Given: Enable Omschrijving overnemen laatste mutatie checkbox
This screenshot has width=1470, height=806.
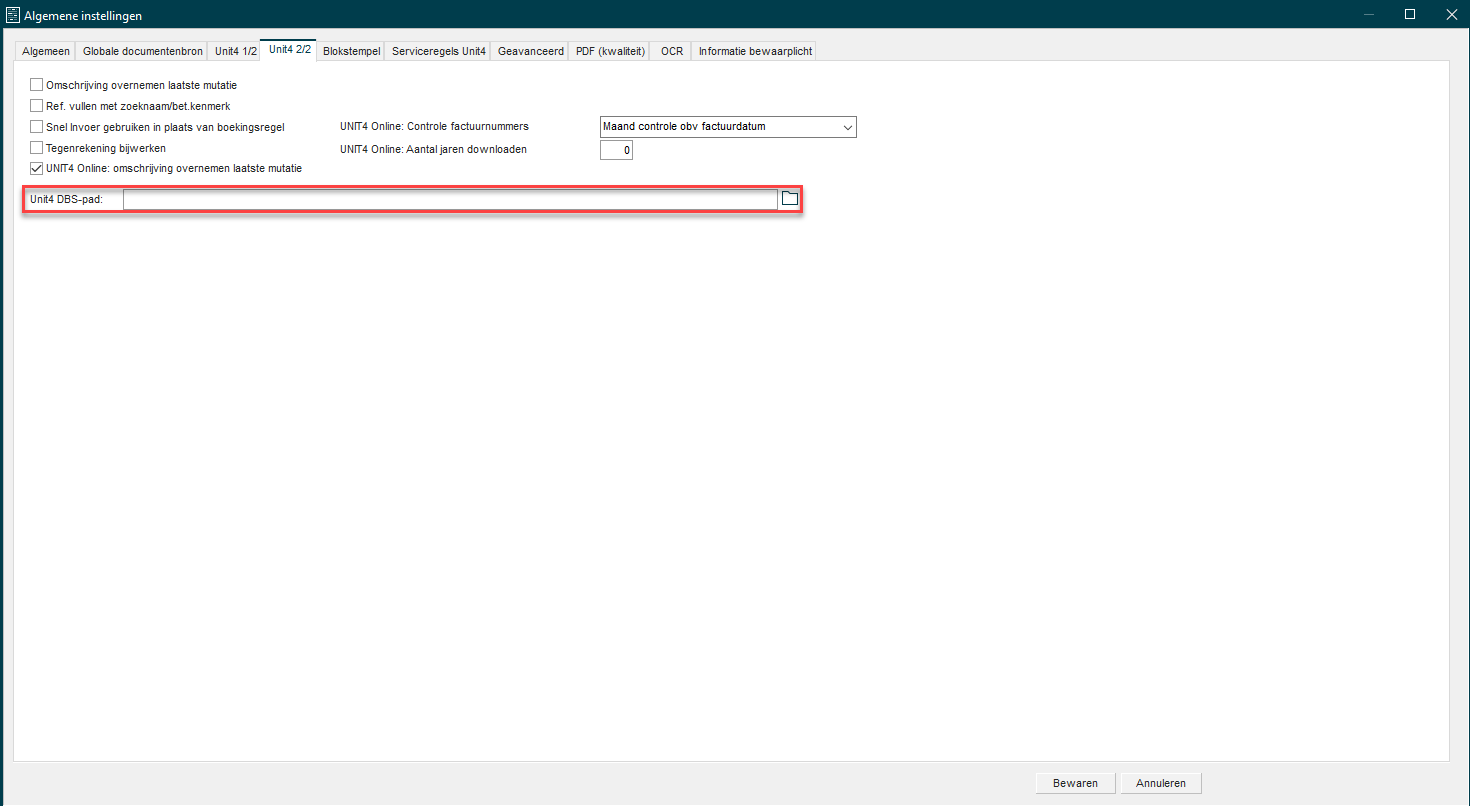Looking at the screenshot, I should [x=37, y=85].
